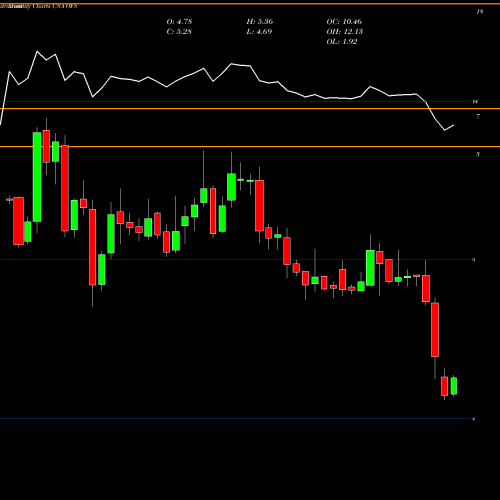Select the high price value H: 5.36
Viewport: 500px width, 500px height.
tap(260, 22)
